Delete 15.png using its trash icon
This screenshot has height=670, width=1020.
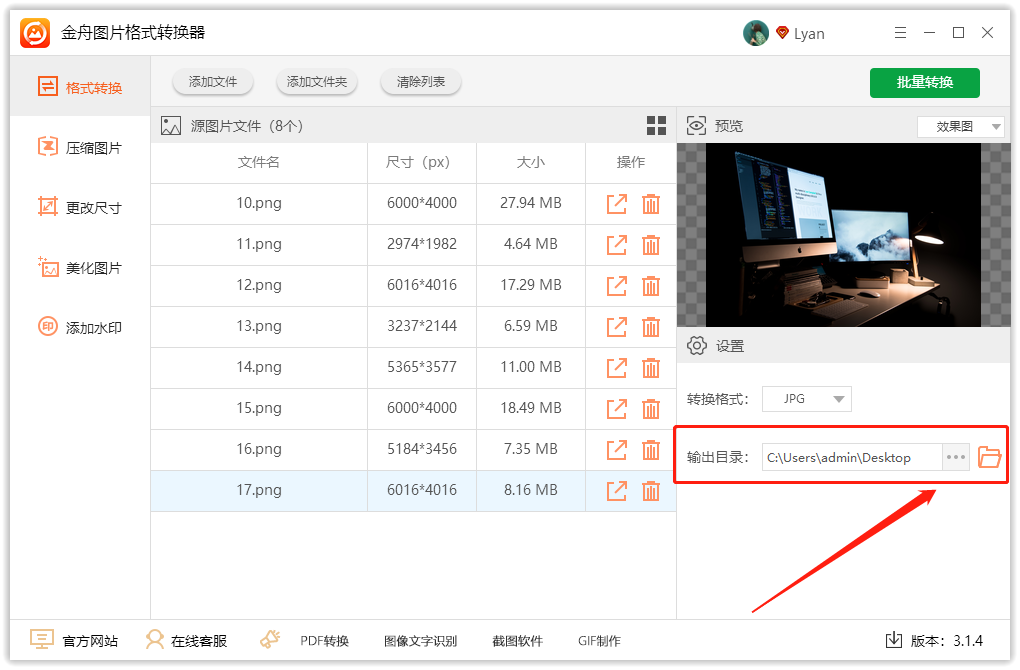[x=651, y=409]
